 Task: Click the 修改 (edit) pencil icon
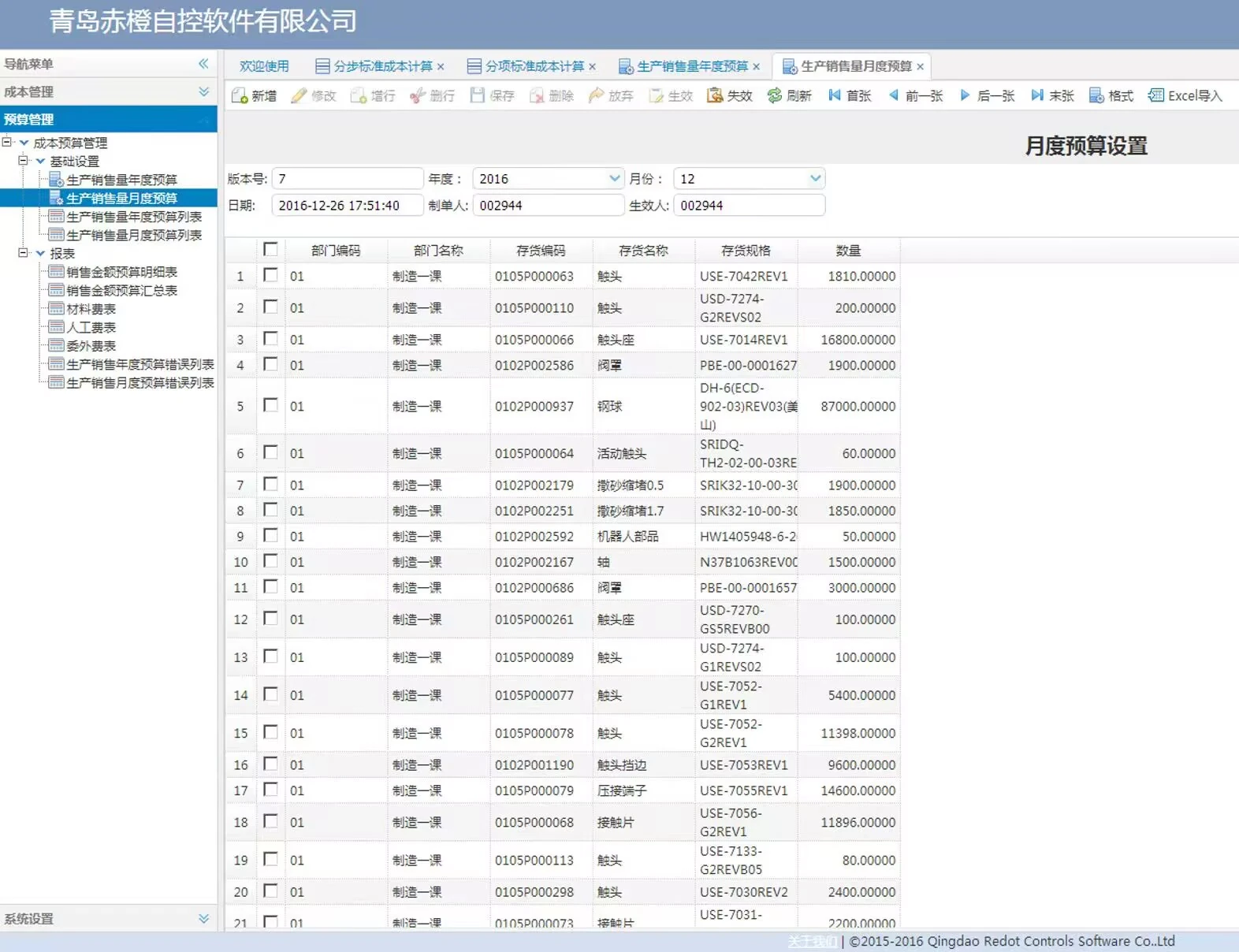(299, 95)
